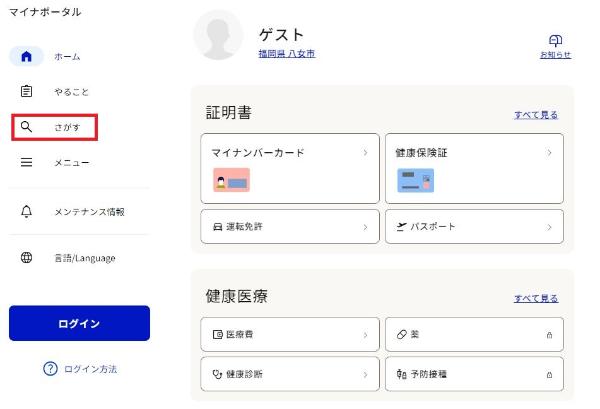Click the 健康保険証 card image
Image resolution: width=600 pixels, height=409 pixels.
coord(415,180)
